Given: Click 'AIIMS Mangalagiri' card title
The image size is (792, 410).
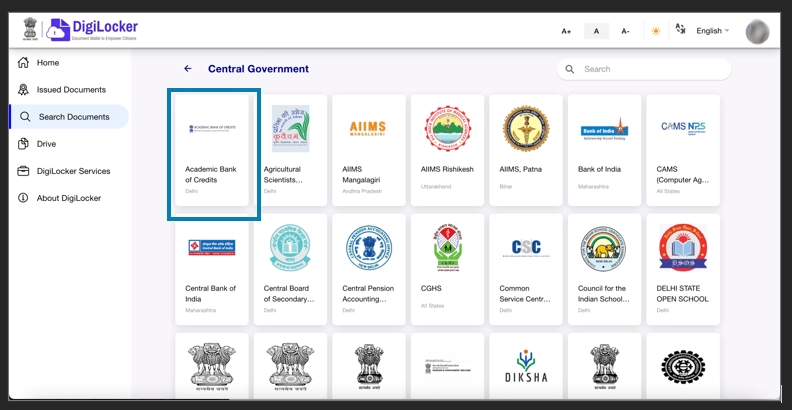Looking at the screenshot, I should pos(361,175).
